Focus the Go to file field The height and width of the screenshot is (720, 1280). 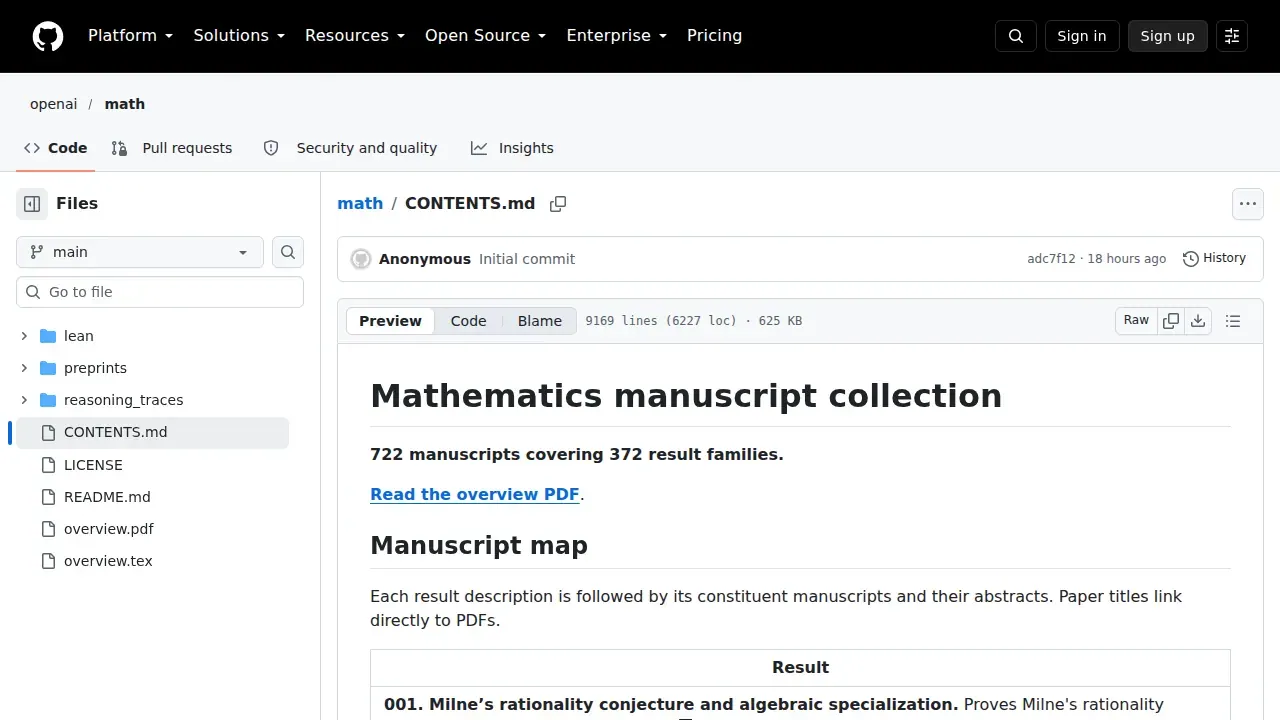[x=160, y=292]
